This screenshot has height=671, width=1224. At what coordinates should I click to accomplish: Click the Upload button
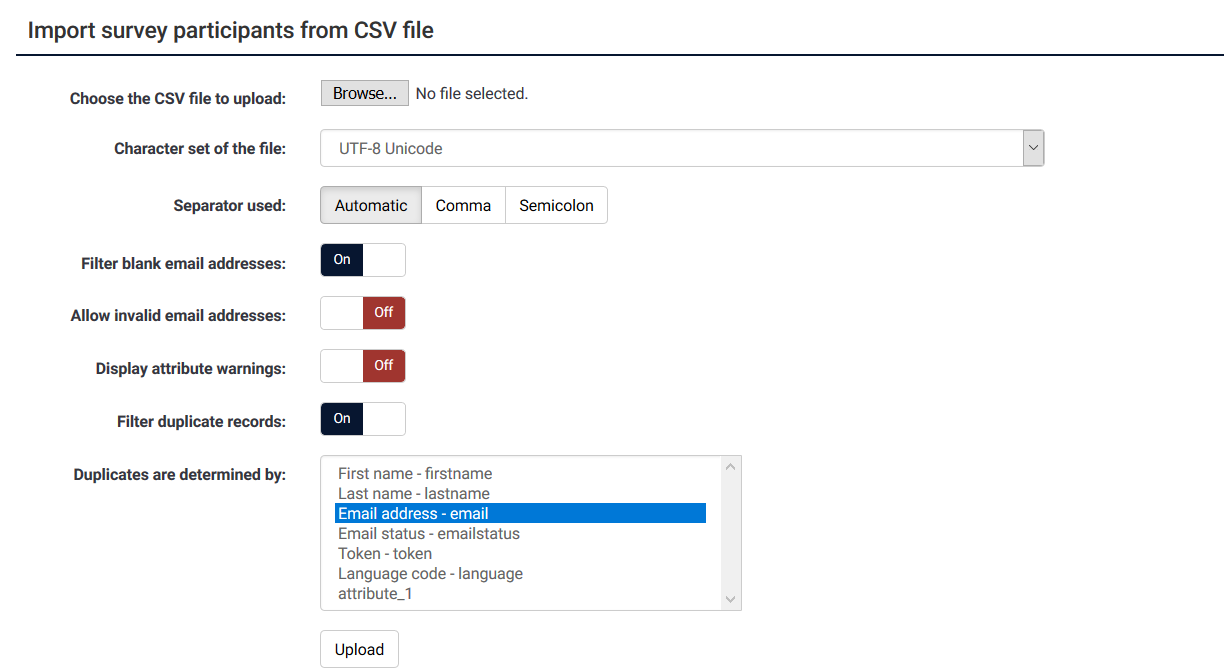click(x=359, y=649)
